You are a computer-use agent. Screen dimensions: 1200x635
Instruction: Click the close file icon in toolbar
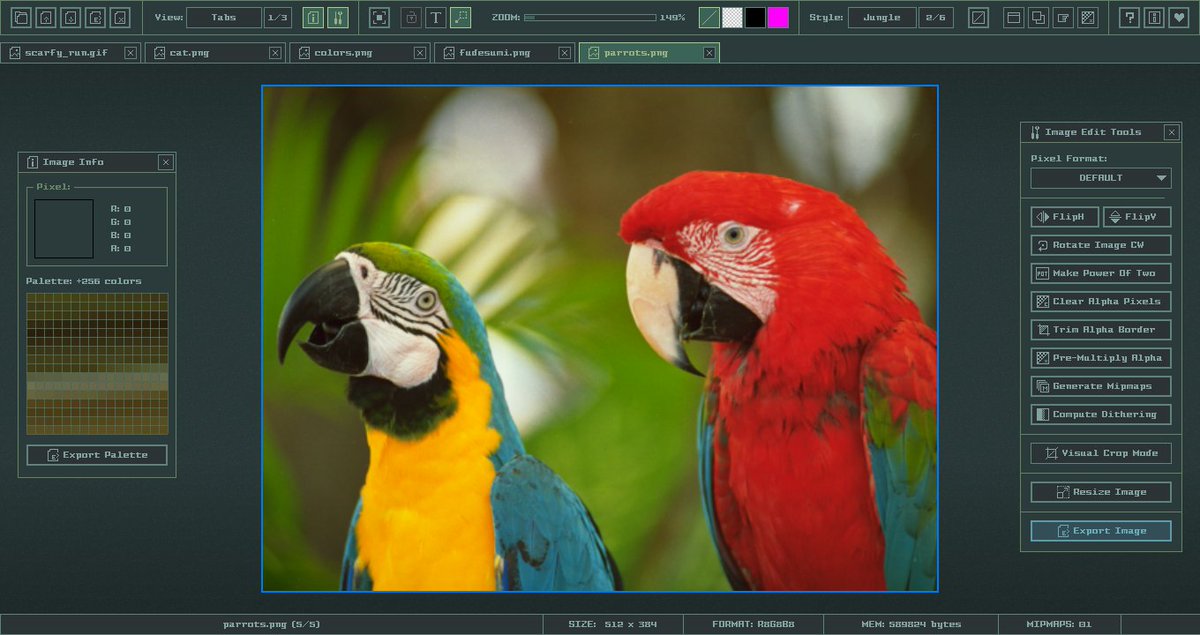point(120,17)
